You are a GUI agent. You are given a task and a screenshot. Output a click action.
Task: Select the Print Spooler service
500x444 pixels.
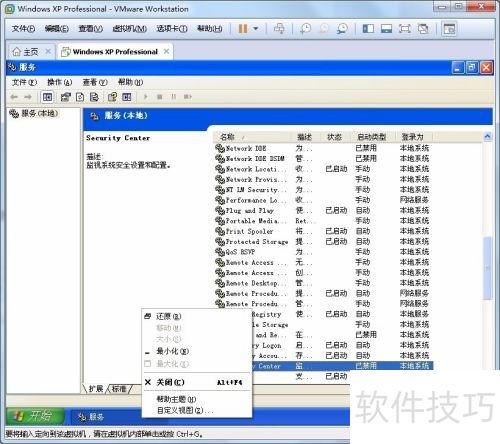click(x=323, y=231)
